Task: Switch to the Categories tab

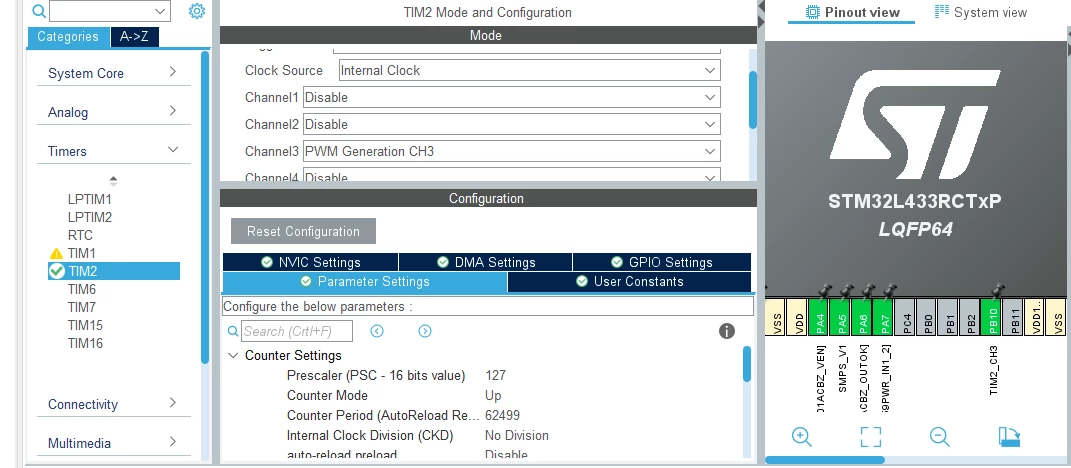Action: (68, 37)
